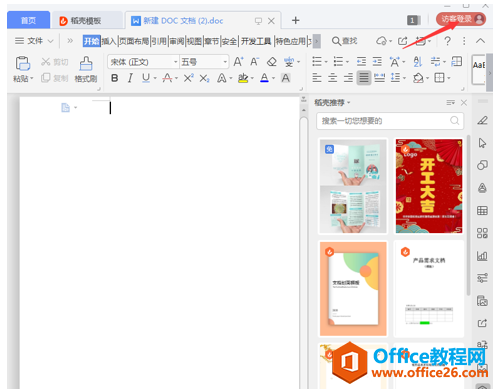This screenshot has width=495, height=390.
Task: Apply the blue font color
Action: [264, 78]
